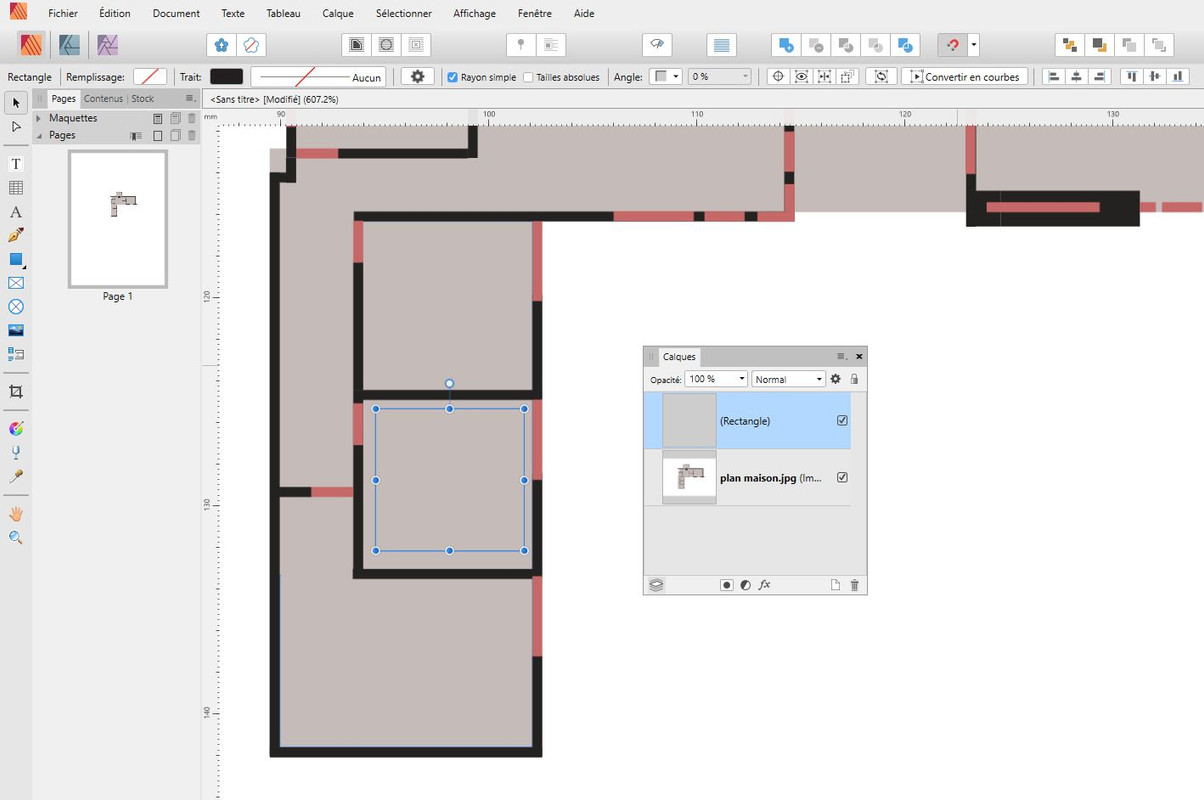Screen dimensions: 1204x800
Task: Click the adjustment layer icon in Calques
Action: point(746,585)
